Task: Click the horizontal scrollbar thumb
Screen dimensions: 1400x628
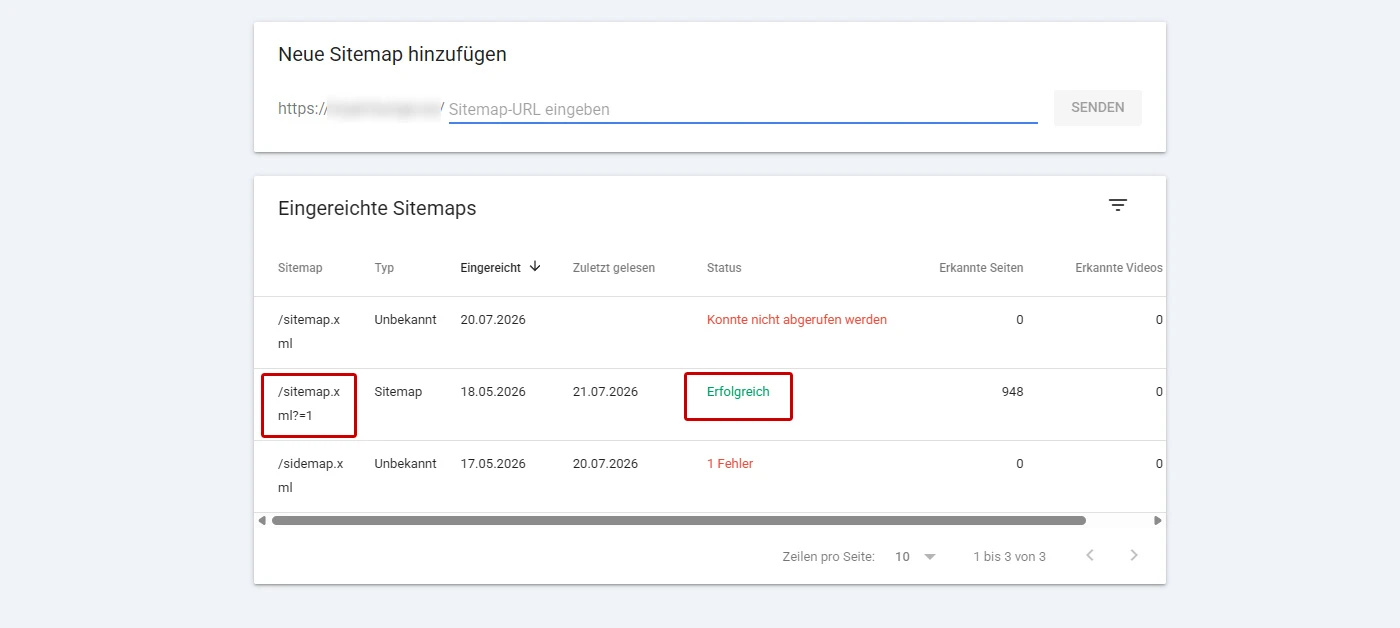Action: [x=678, y=520]
